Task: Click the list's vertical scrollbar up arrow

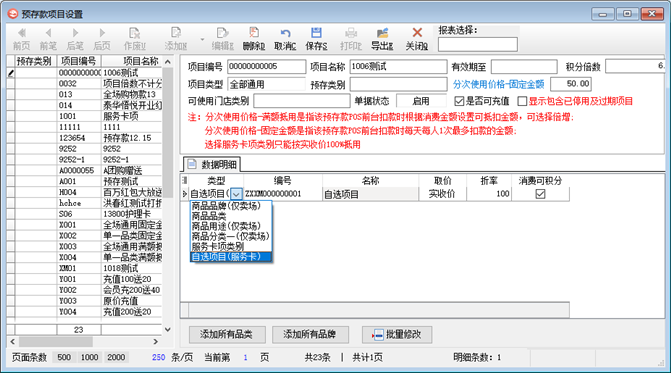Action: pos(168,62)
